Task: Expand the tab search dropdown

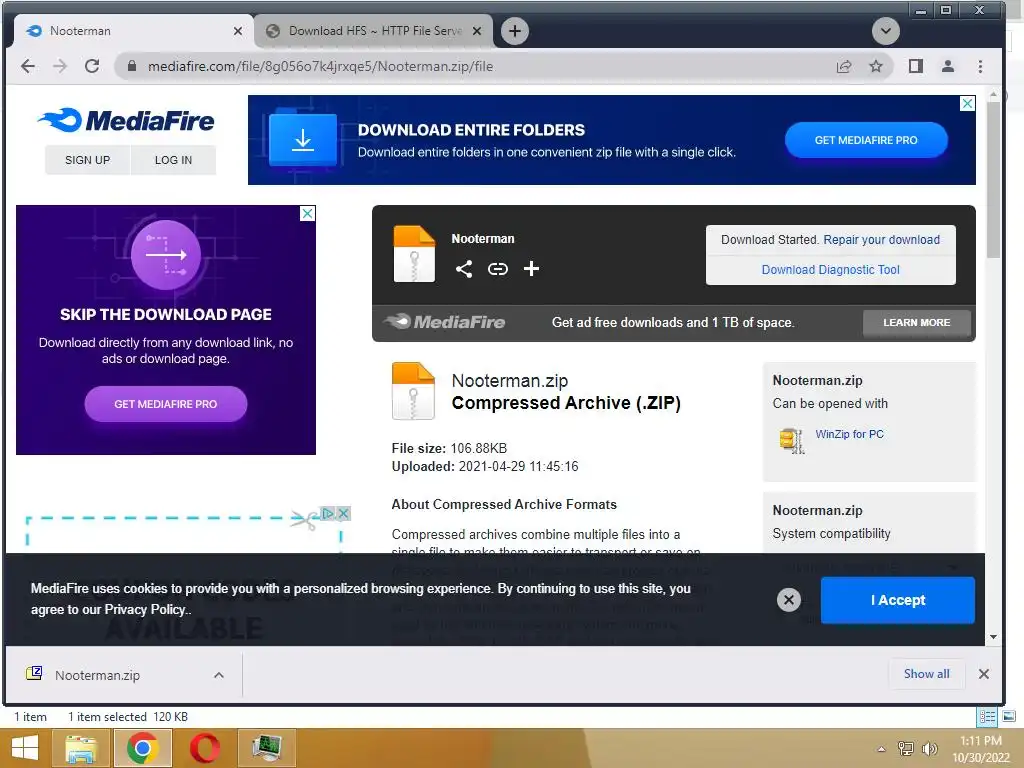Action: pos(886,31)
